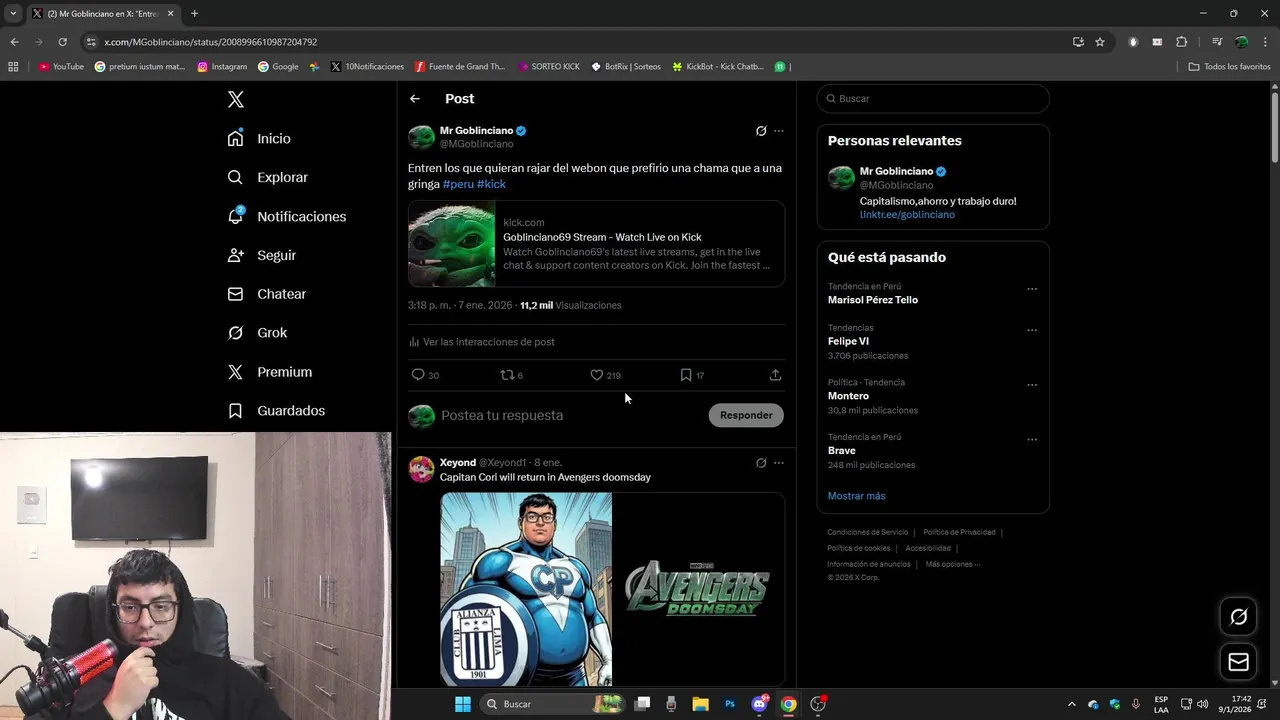Like the post with 219 likes
This screenshot has height=720, width=1280.
pos(605,375)
